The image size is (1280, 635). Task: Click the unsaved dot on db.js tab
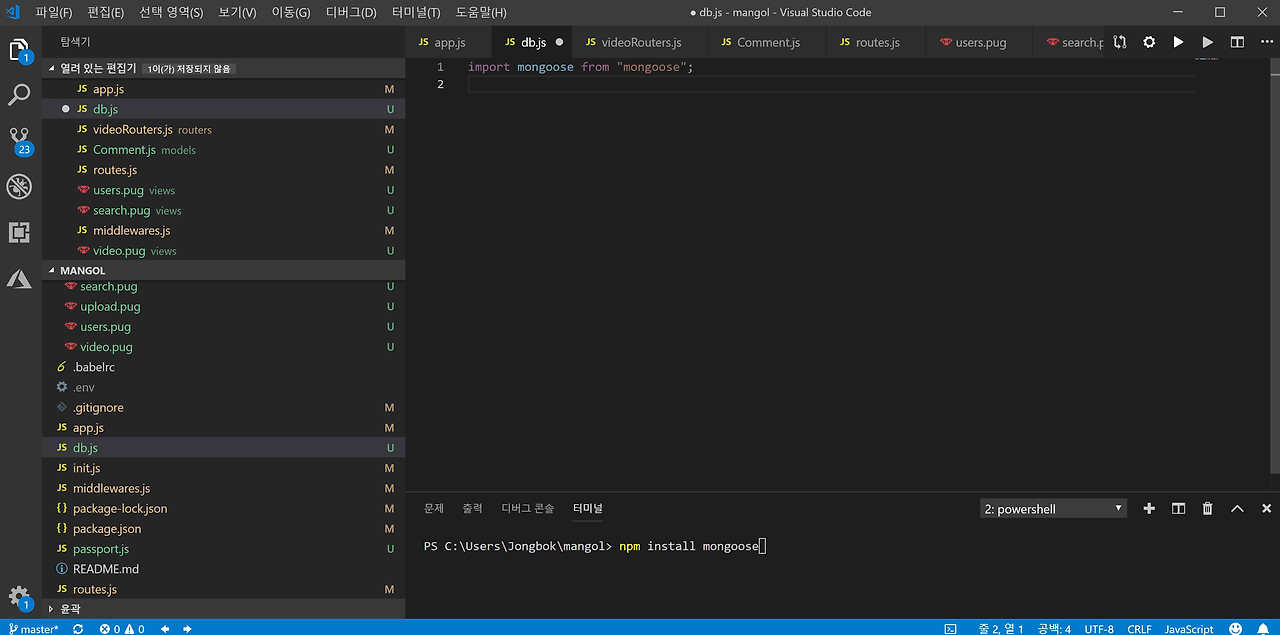click(559, 42)
